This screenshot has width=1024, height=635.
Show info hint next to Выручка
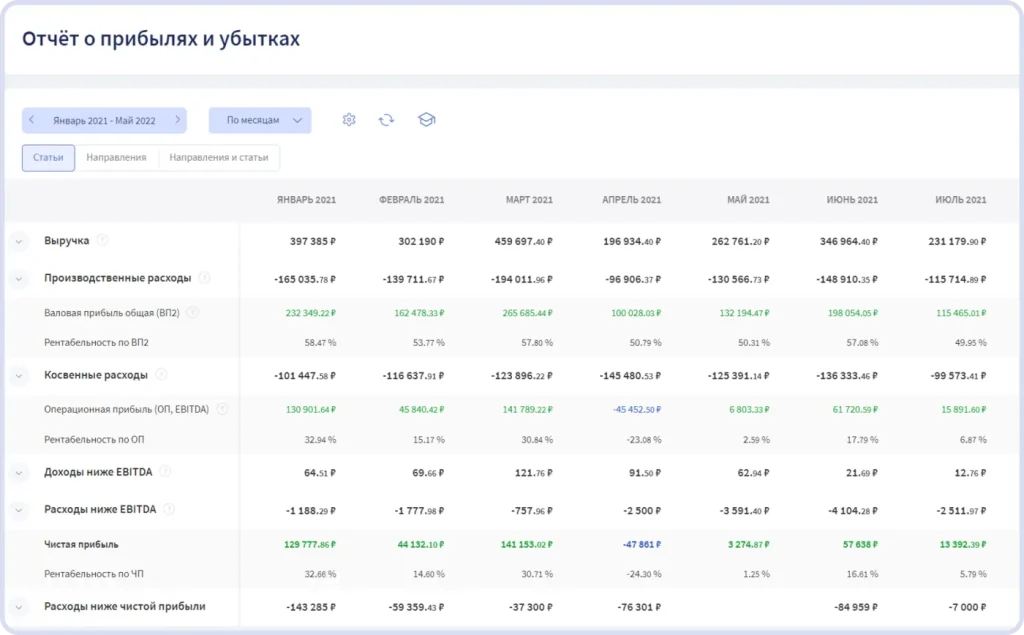coord(103,240)
